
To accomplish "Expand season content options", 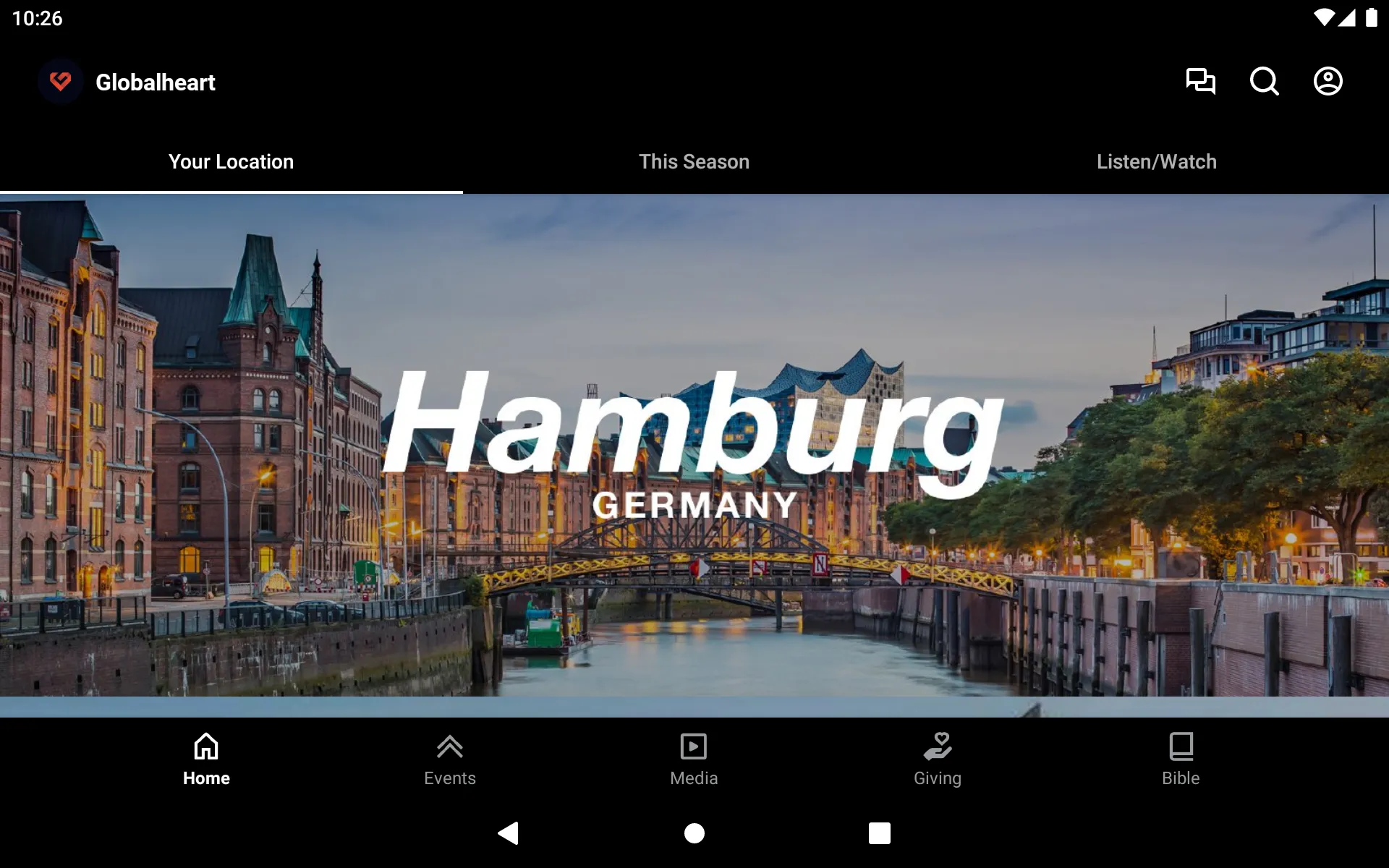I will coord(694,162).
